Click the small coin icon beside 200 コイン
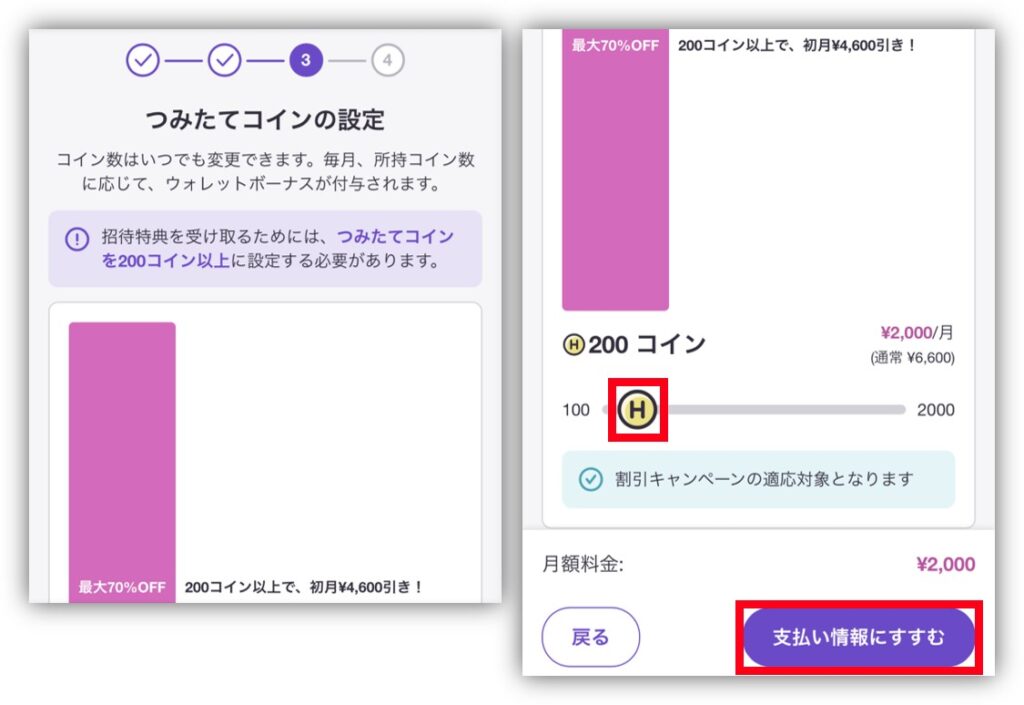This screenshot has height=705, width=1024. (573, 346)
